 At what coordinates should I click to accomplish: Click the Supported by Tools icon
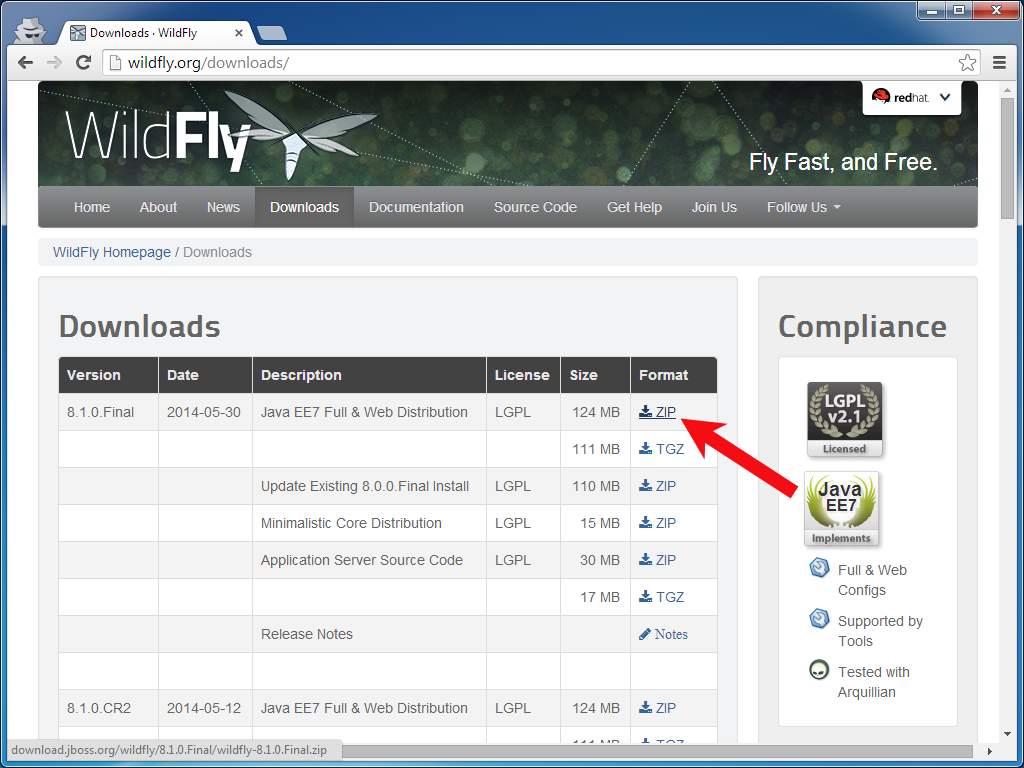819,618
